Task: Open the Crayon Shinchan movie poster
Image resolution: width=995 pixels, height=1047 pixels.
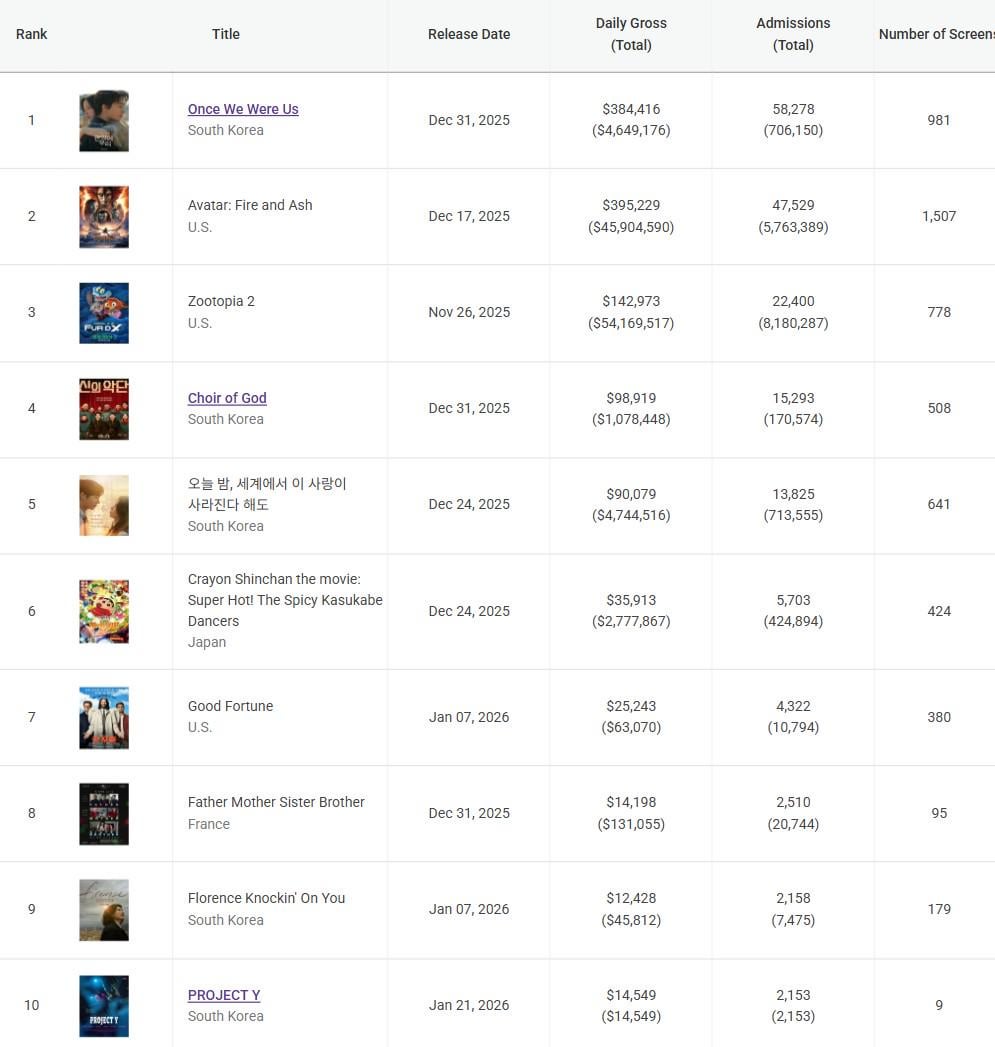Action: click(104, 611)
